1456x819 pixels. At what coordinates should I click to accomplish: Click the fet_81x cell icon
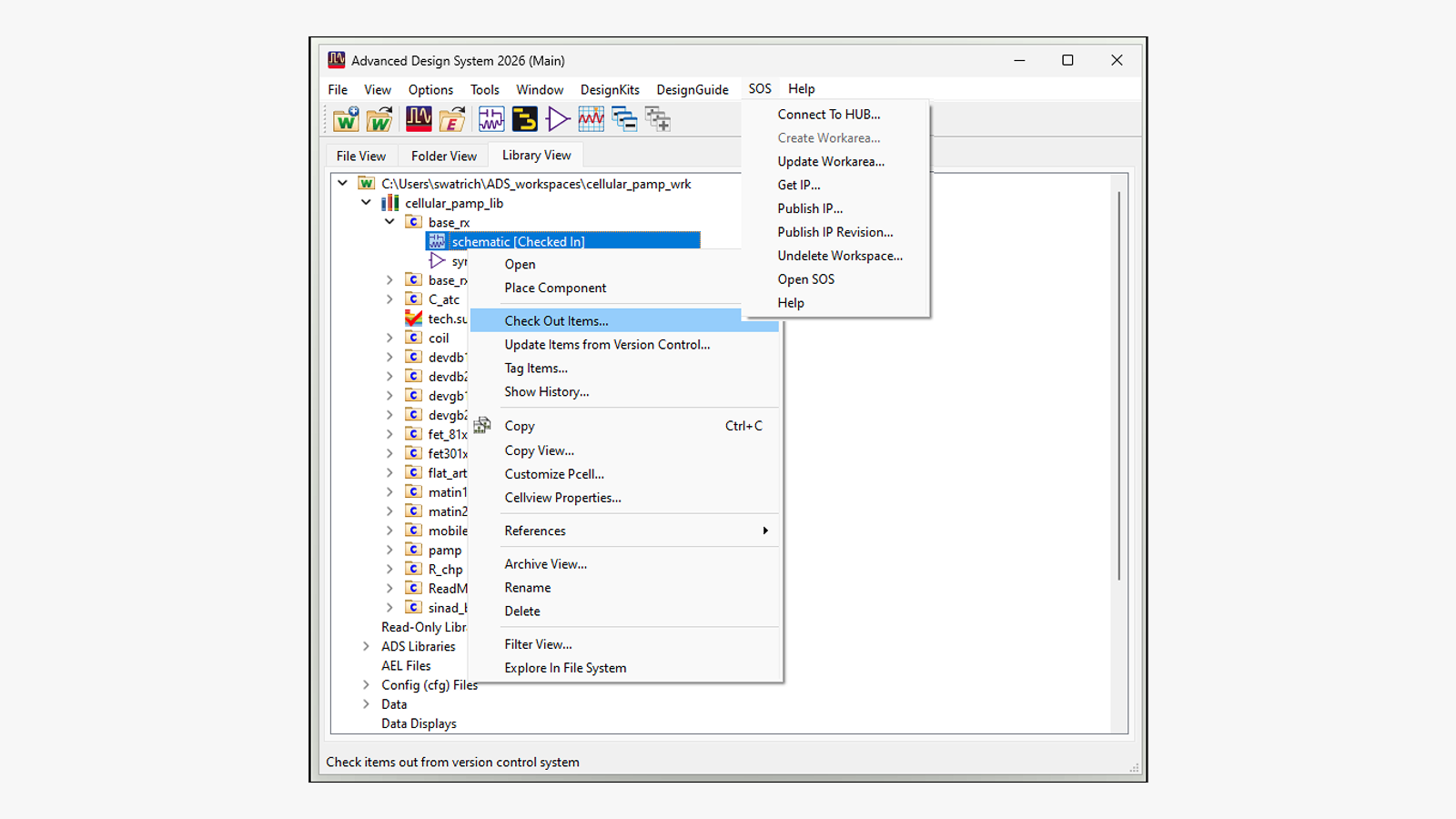tap(413, 434)
